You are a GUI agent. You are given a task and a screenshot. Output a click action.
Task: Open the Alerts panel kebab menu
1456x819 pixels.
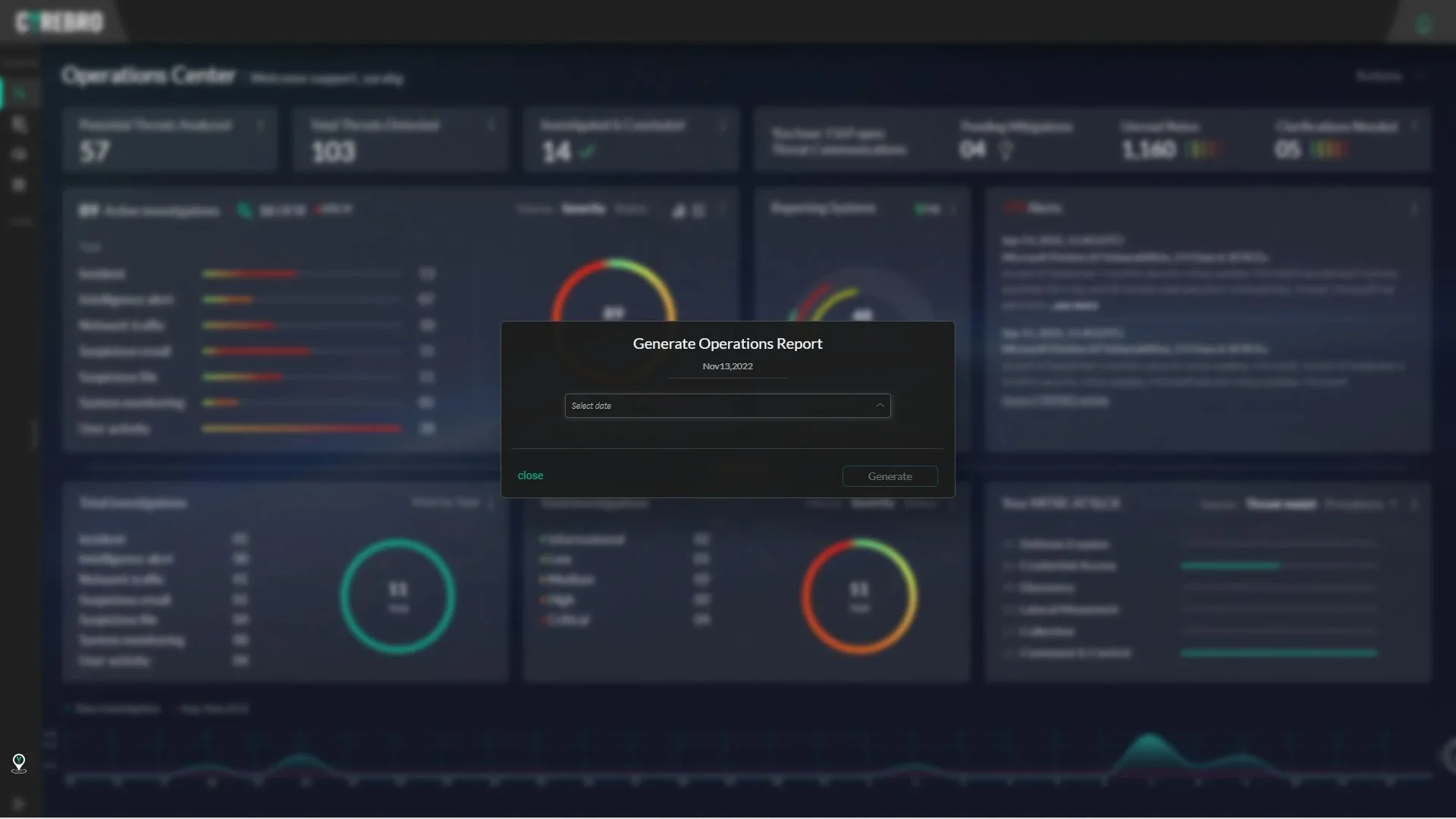(1414, 209)
